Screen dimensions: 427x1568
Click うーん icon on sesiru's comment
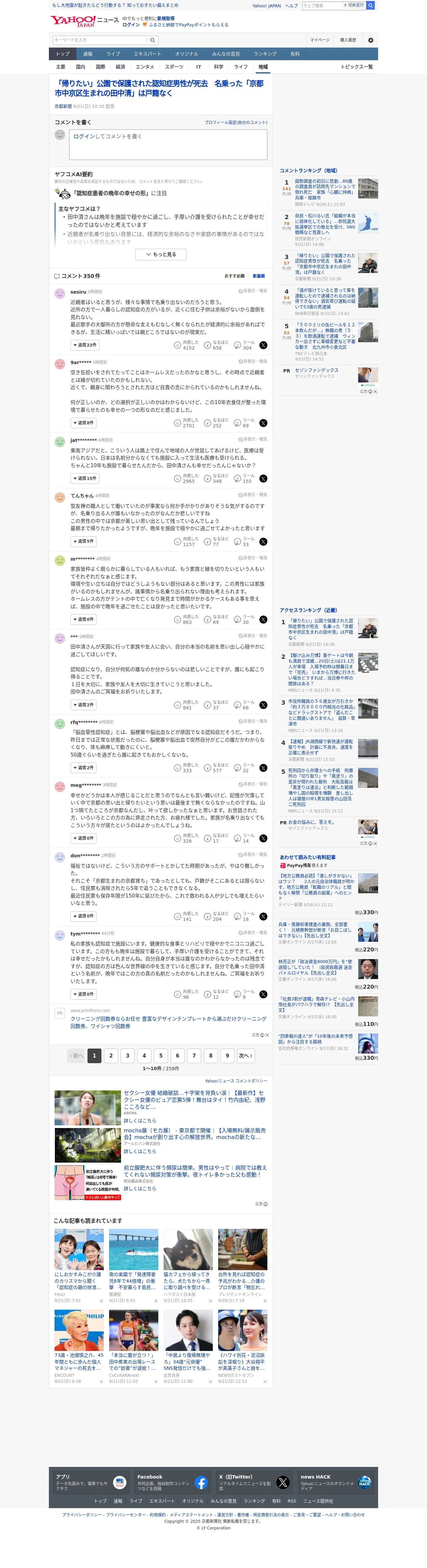[237, 345]
